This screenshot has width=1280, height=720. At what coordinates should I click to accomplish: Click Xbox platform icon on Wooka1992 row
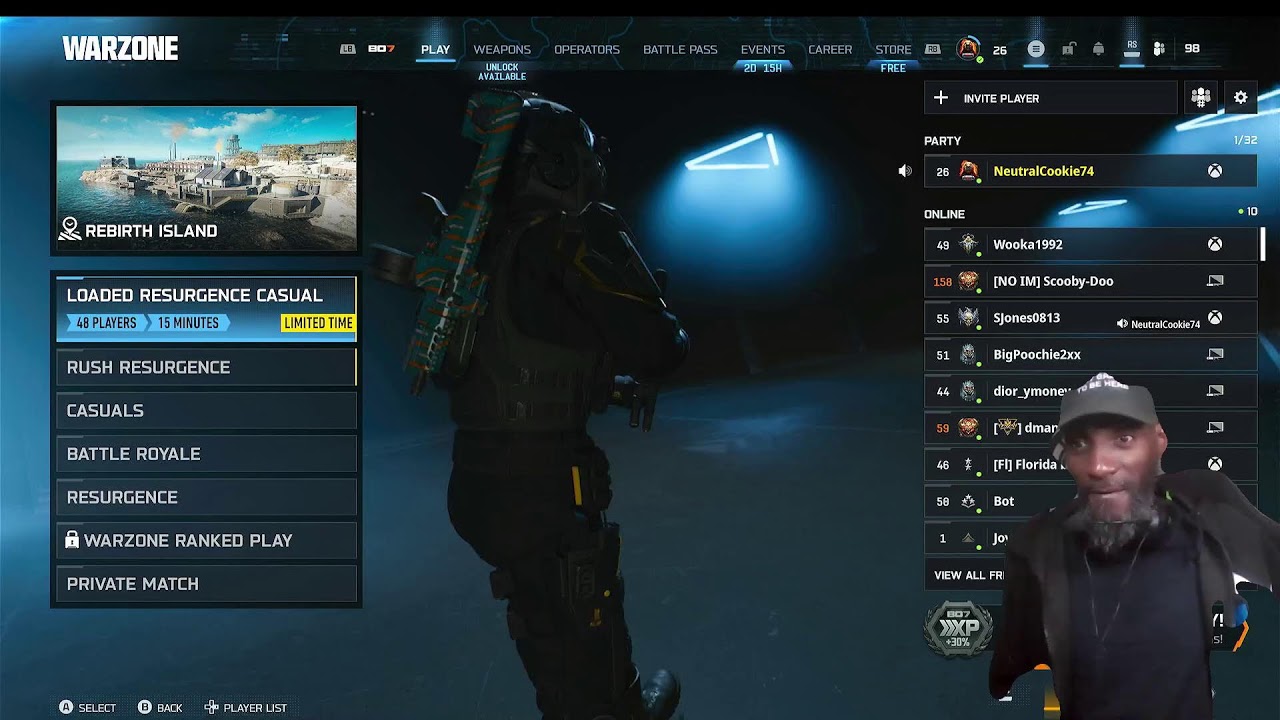(1214, 244)
